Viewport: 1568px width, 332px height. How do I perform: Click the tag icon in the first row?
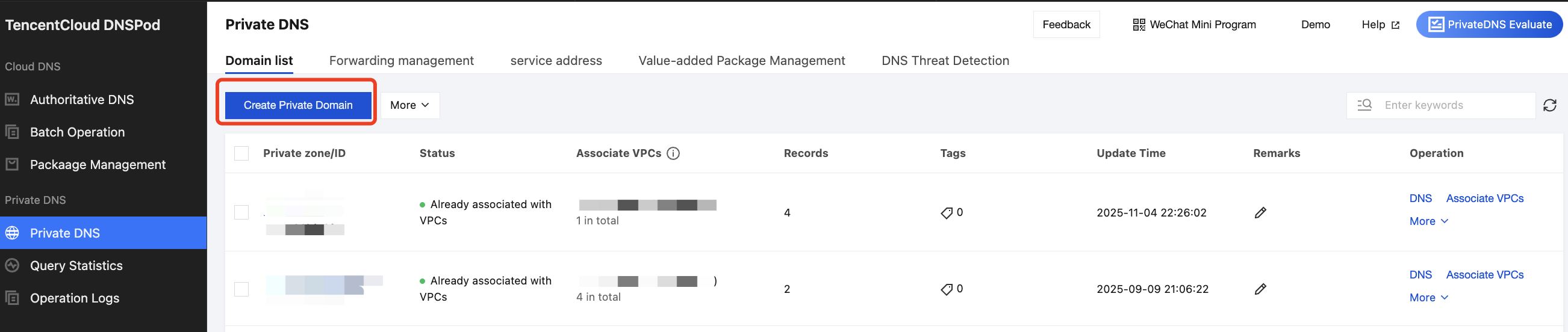point(946,213)
